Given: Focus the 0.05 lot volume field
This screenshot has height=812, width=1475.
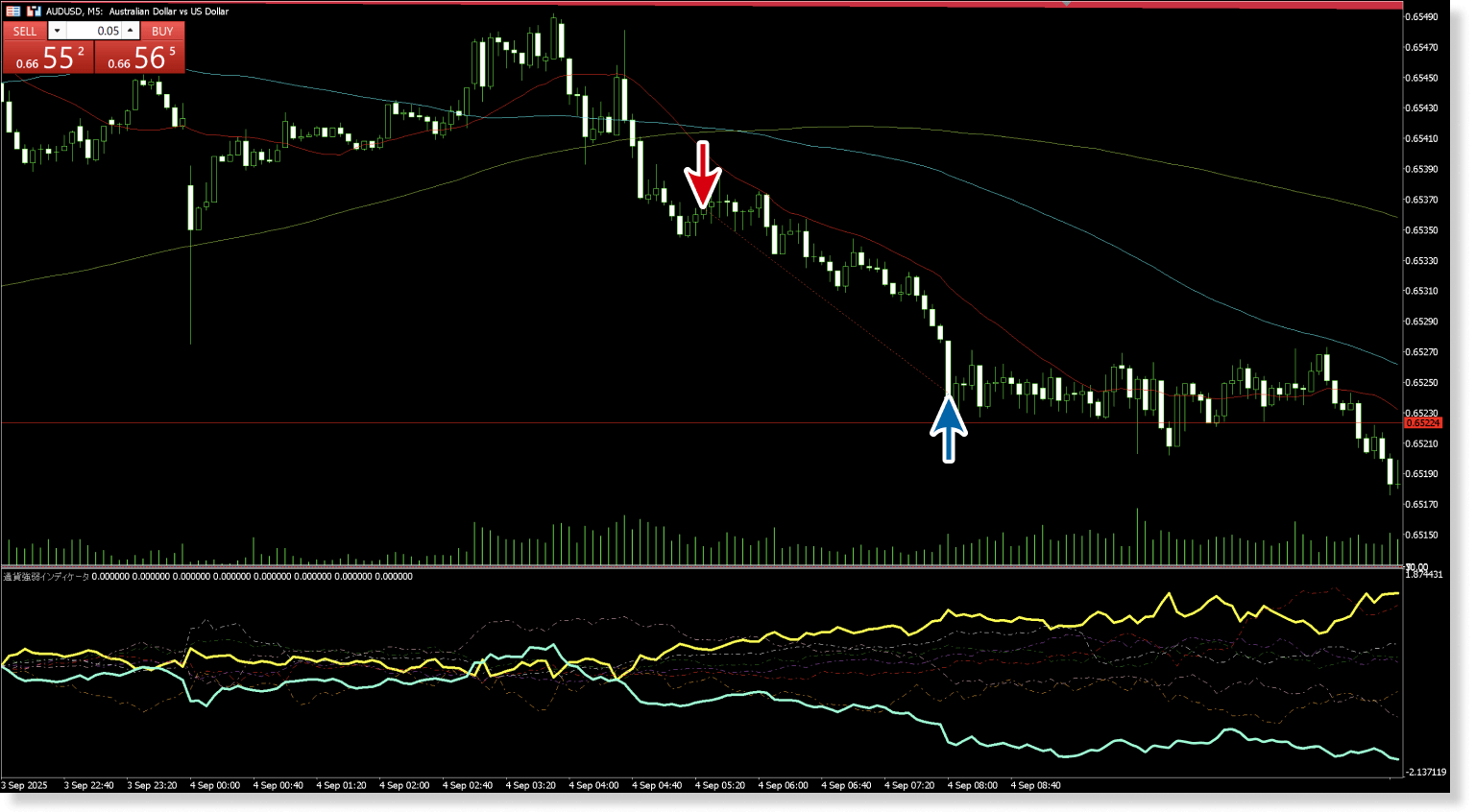Looking at the screenshot, I should point(94,31).
